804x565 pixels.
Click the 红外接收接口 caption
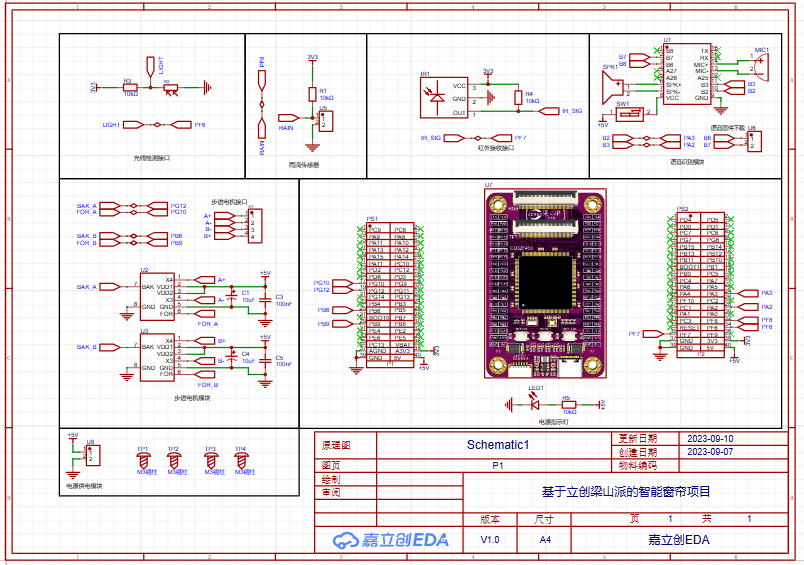[x=496, y=148]
